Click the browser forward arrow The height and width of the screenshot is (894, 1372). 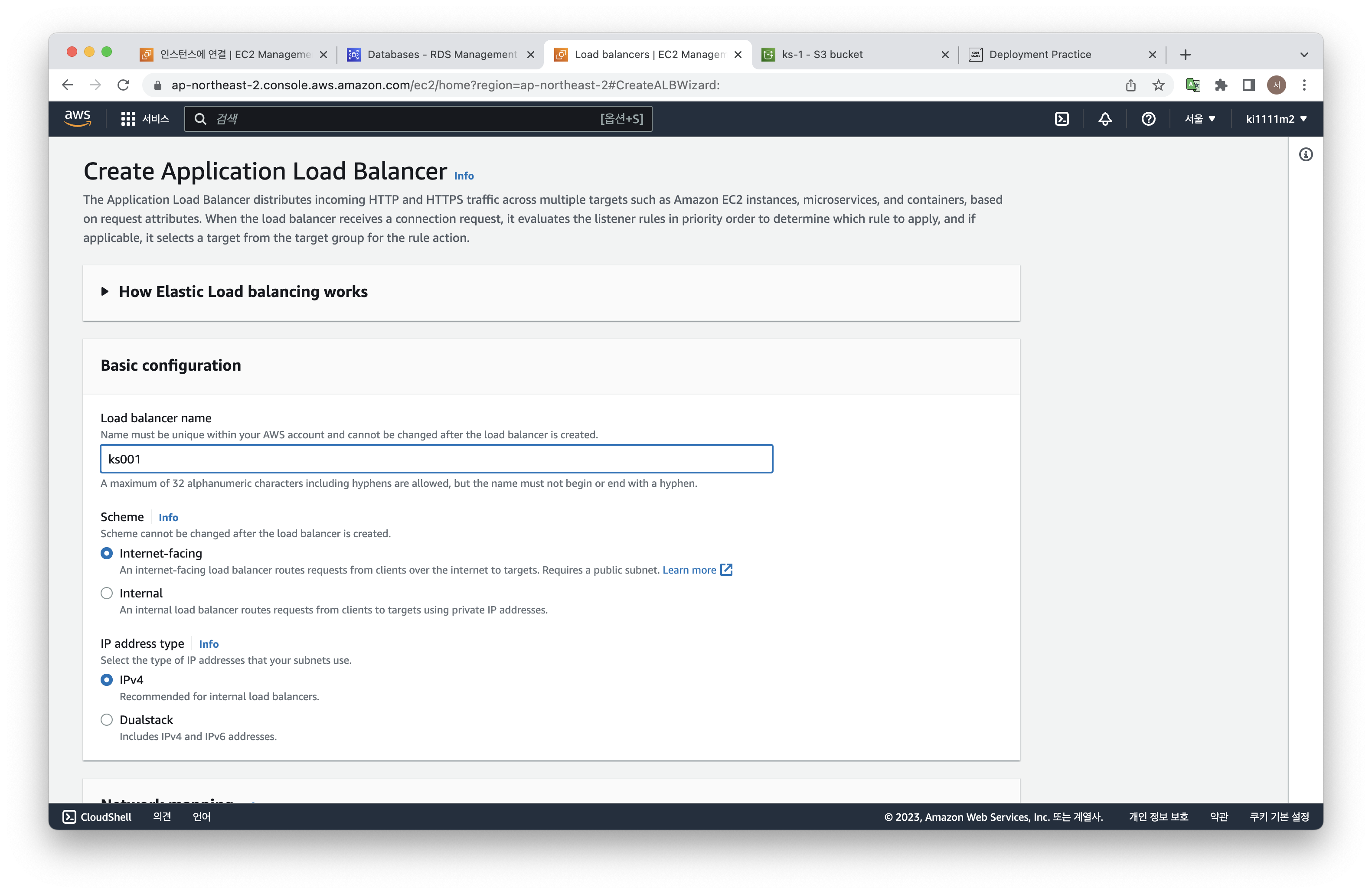(x=95, y=85)
